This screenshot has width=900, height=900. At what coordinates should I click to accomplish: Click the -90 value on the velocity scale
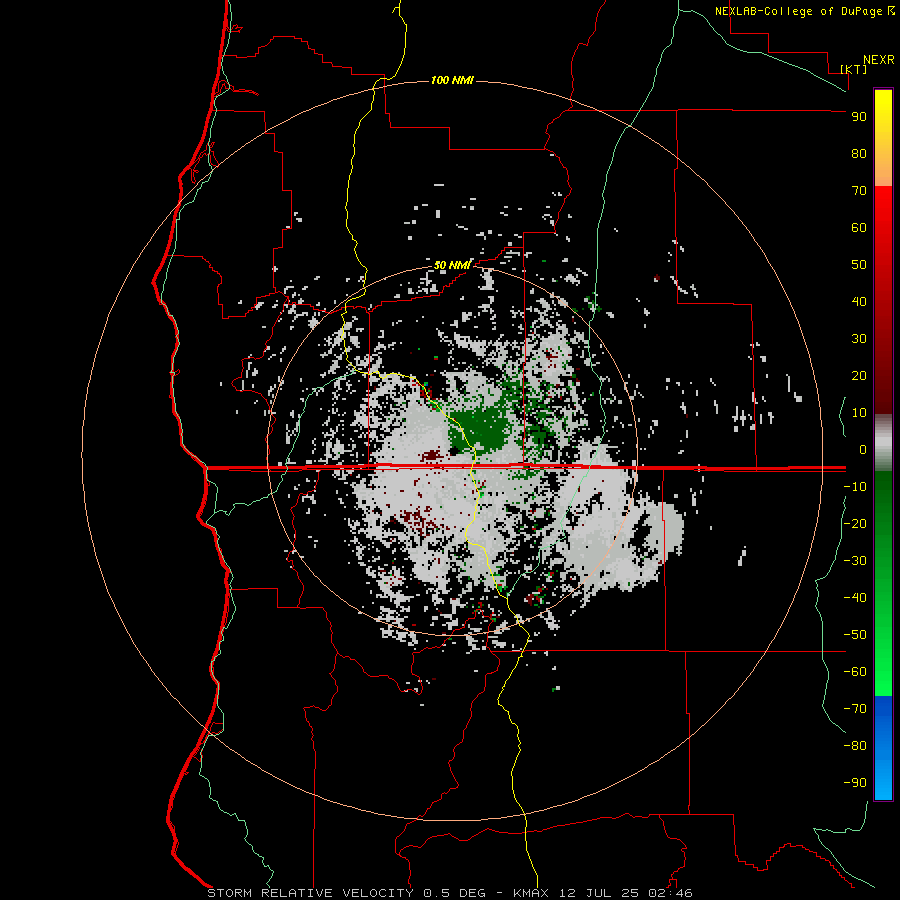tap(855, 783)
